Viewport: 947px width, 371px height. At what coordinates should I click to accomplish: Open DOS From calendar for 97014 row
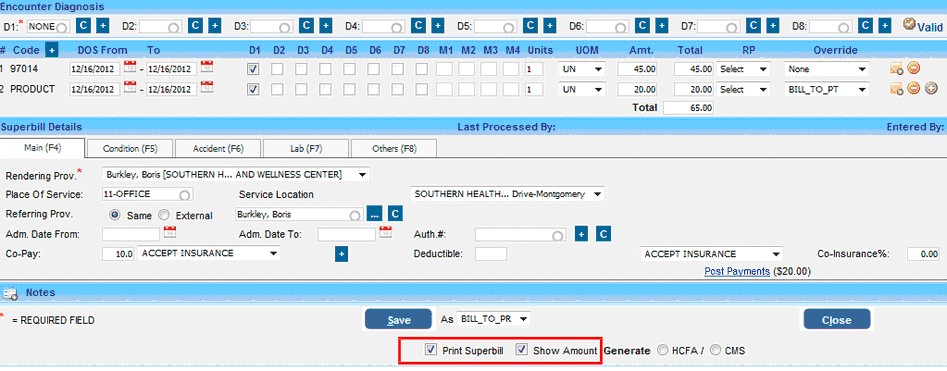point(130,67)
